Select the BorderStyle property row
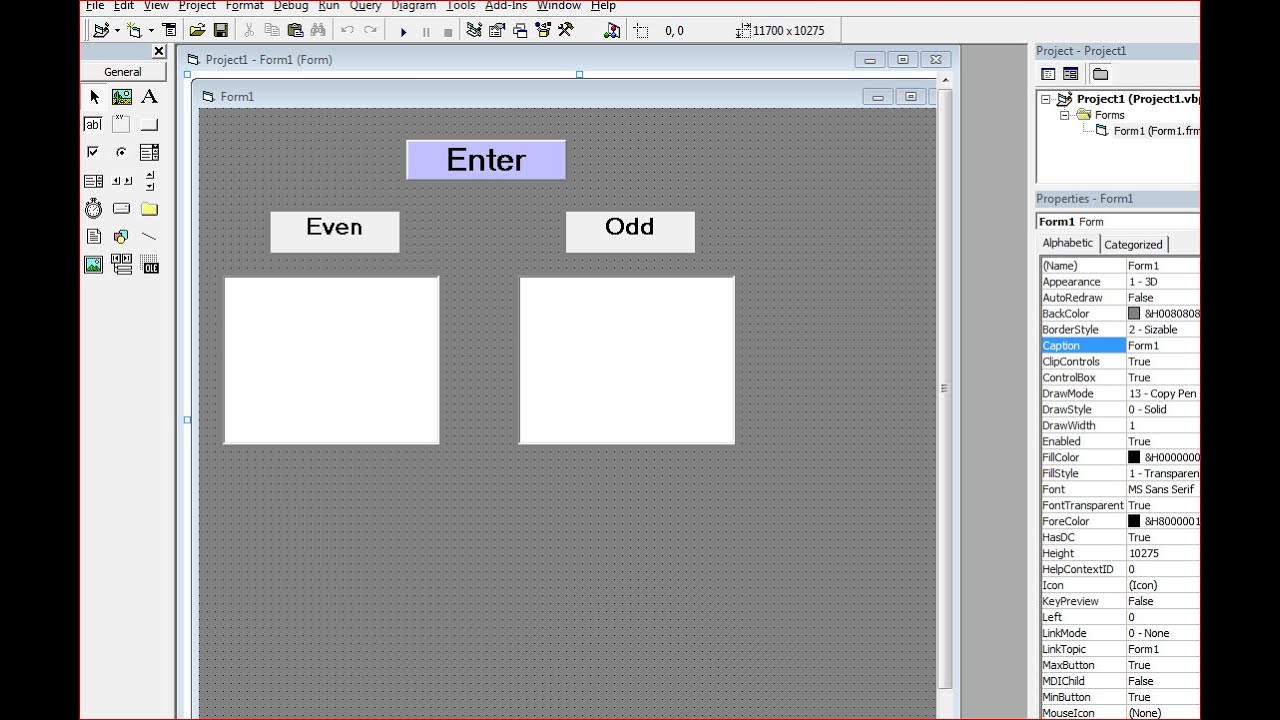The height and width of the screenshot is (720, 1280). [1119, 329]
